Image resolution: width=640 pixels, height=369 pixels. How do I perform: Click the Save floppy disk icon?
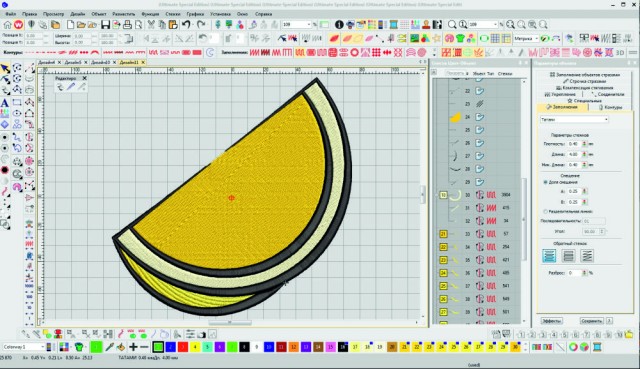coord(105,25)
